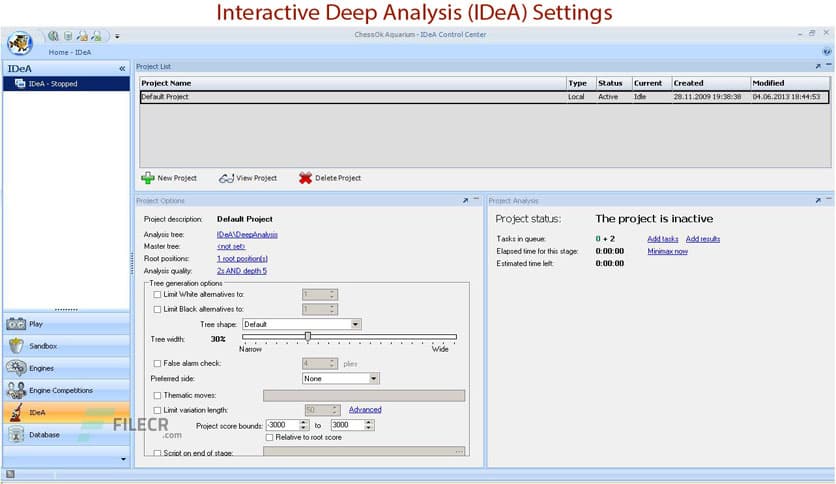Toggle Relative to root score checkbox
The image size is (836, 484).
tap(269, 437)
